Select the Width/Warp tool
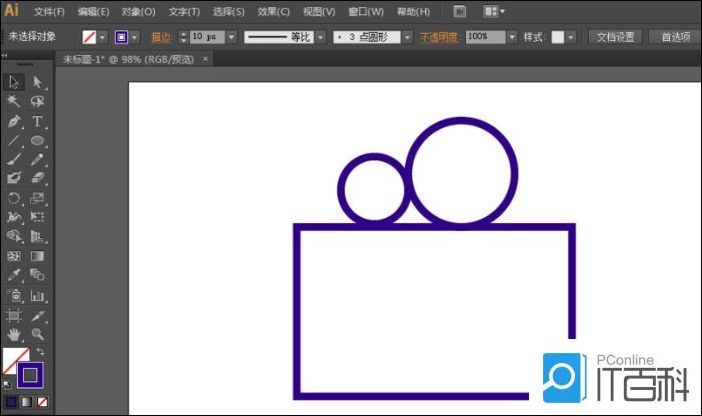702x416 pixels. tap(14, 217)
